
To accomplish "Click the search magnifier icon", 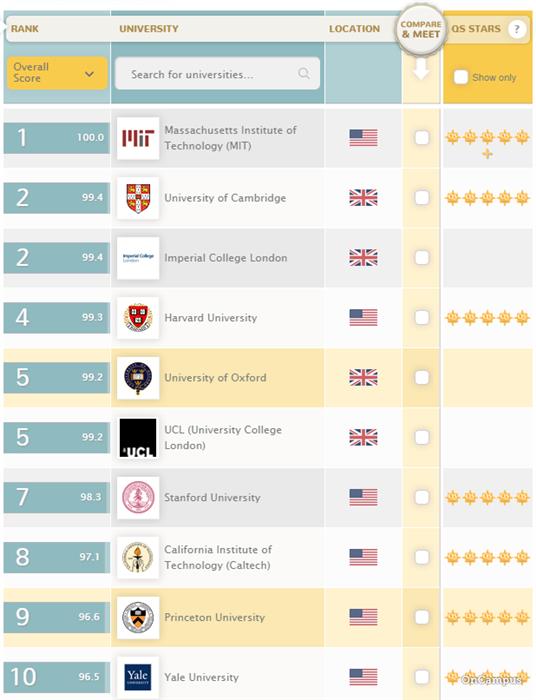I will (x=304, y=73).
